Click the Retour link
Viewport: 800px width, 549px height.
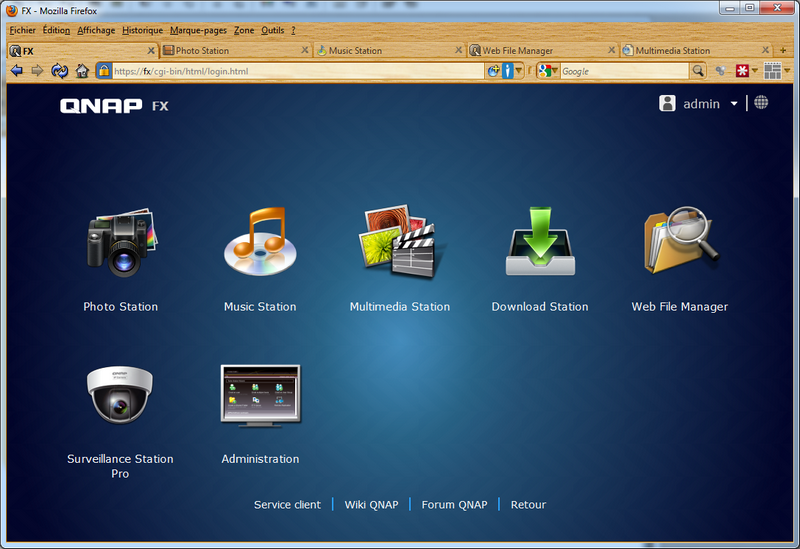pyautogui.click(x=528, y=505)
